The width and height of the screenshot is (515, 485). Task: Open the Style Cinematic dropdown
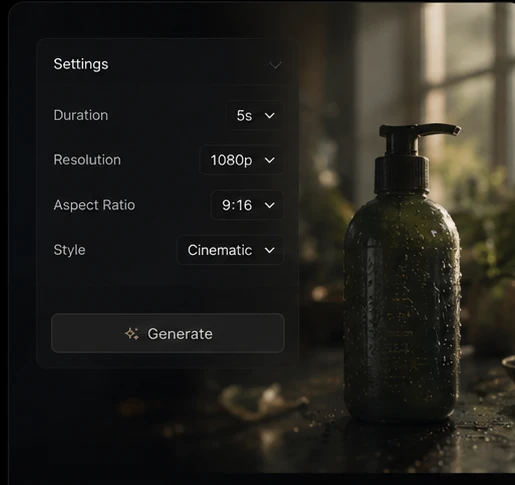(230, 250)
